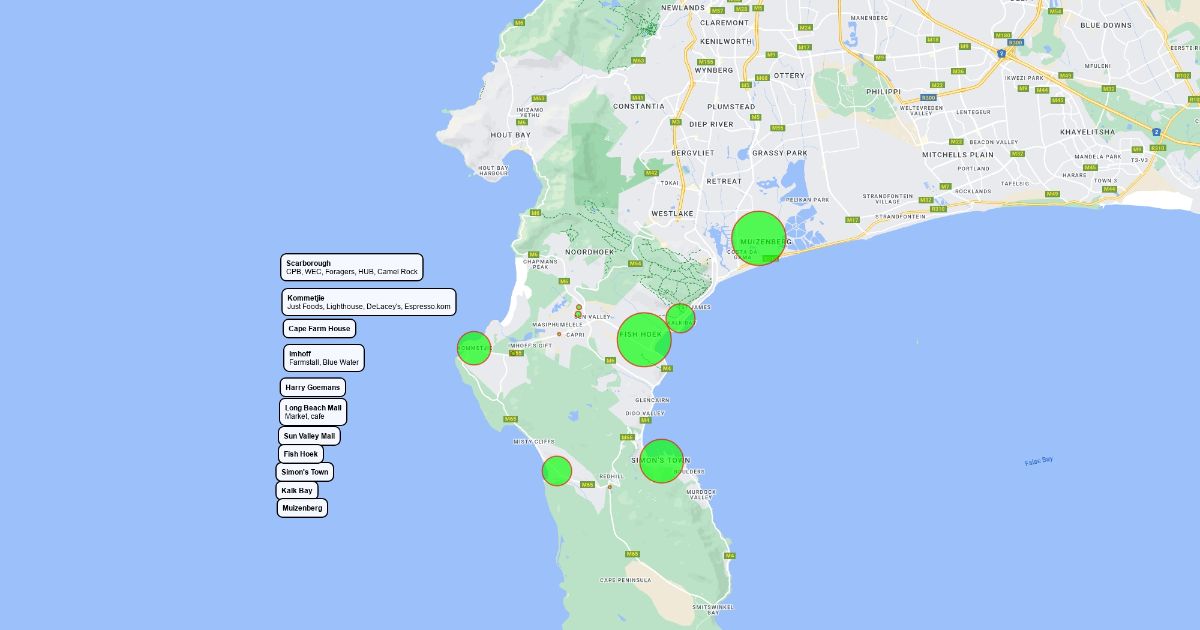Select green circle below Misty Cliffs
This screenshot has width=1200, height=630.
557,470
